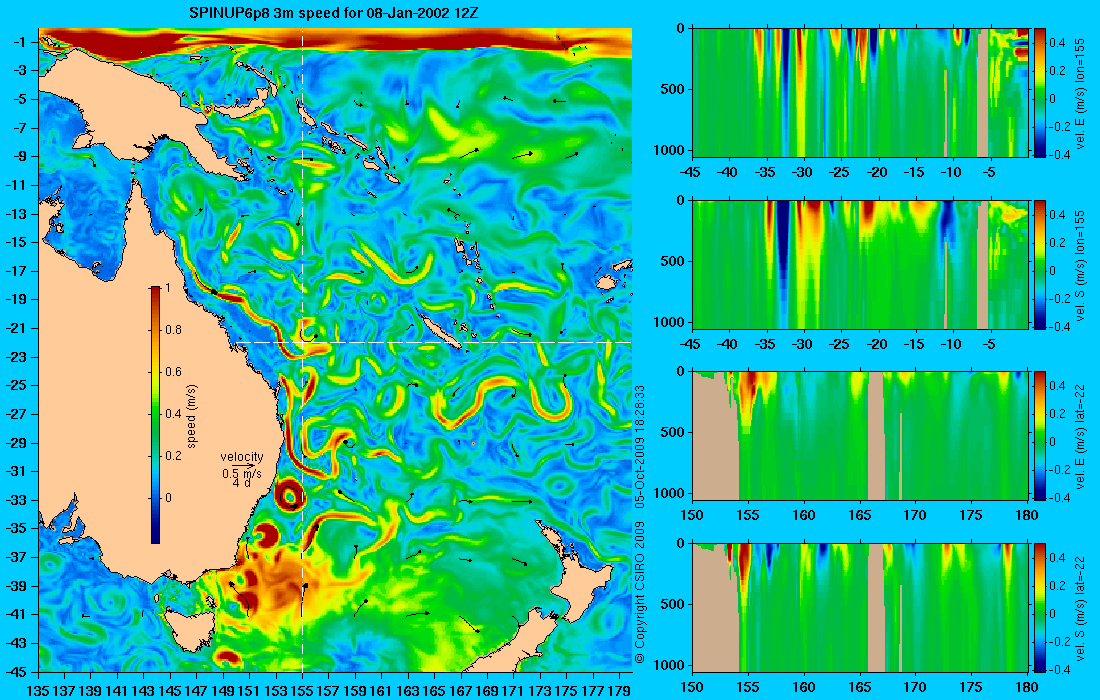Viewport: 1100px width, 700px height.
Task: Click the '0.5 m/s' velocity scale text
Action: tap(242, 474)
